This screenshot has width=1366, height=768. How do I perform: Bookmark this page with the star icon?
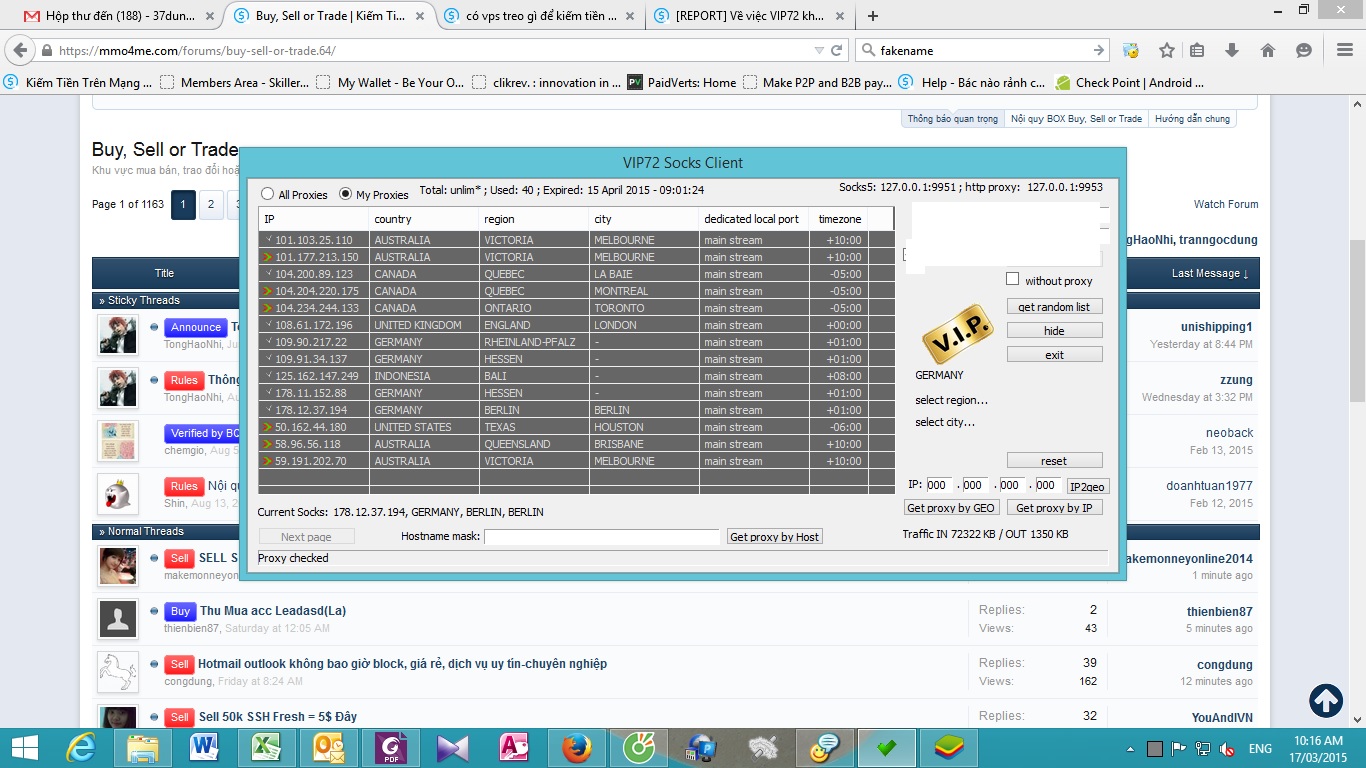1166,50
